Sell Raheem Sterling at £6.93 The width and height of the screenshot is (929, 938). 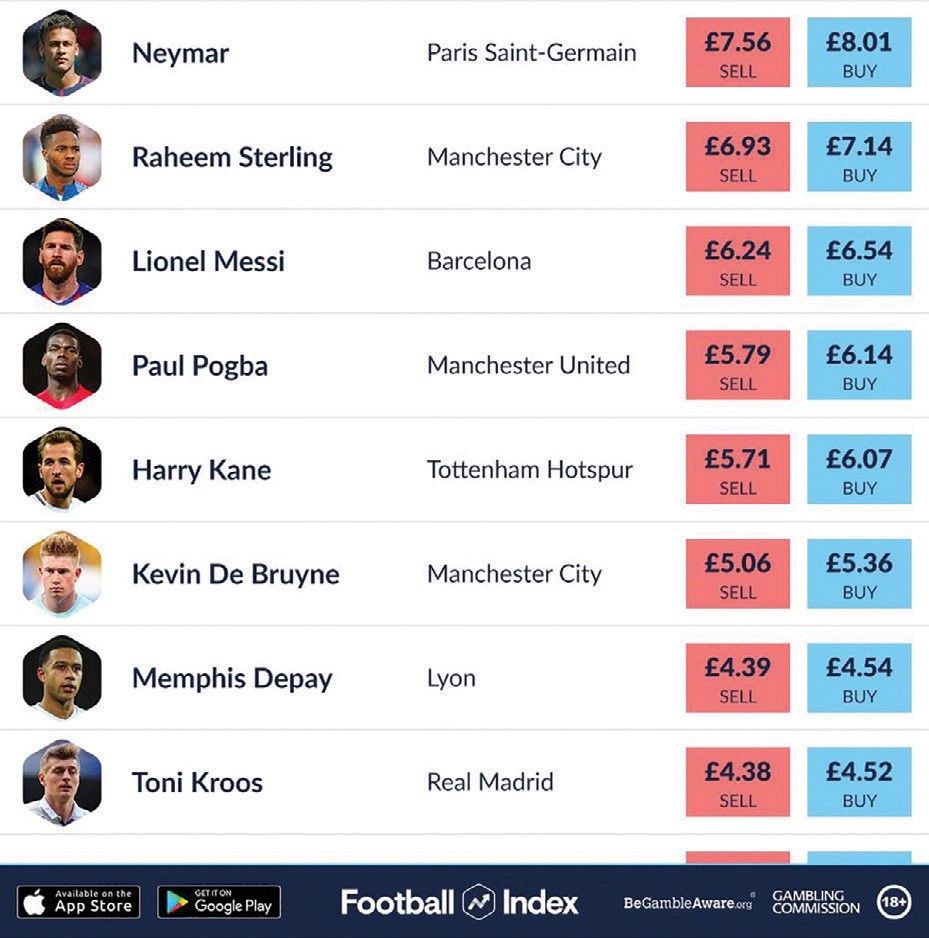pyautogui.click(x=738, y=157)
